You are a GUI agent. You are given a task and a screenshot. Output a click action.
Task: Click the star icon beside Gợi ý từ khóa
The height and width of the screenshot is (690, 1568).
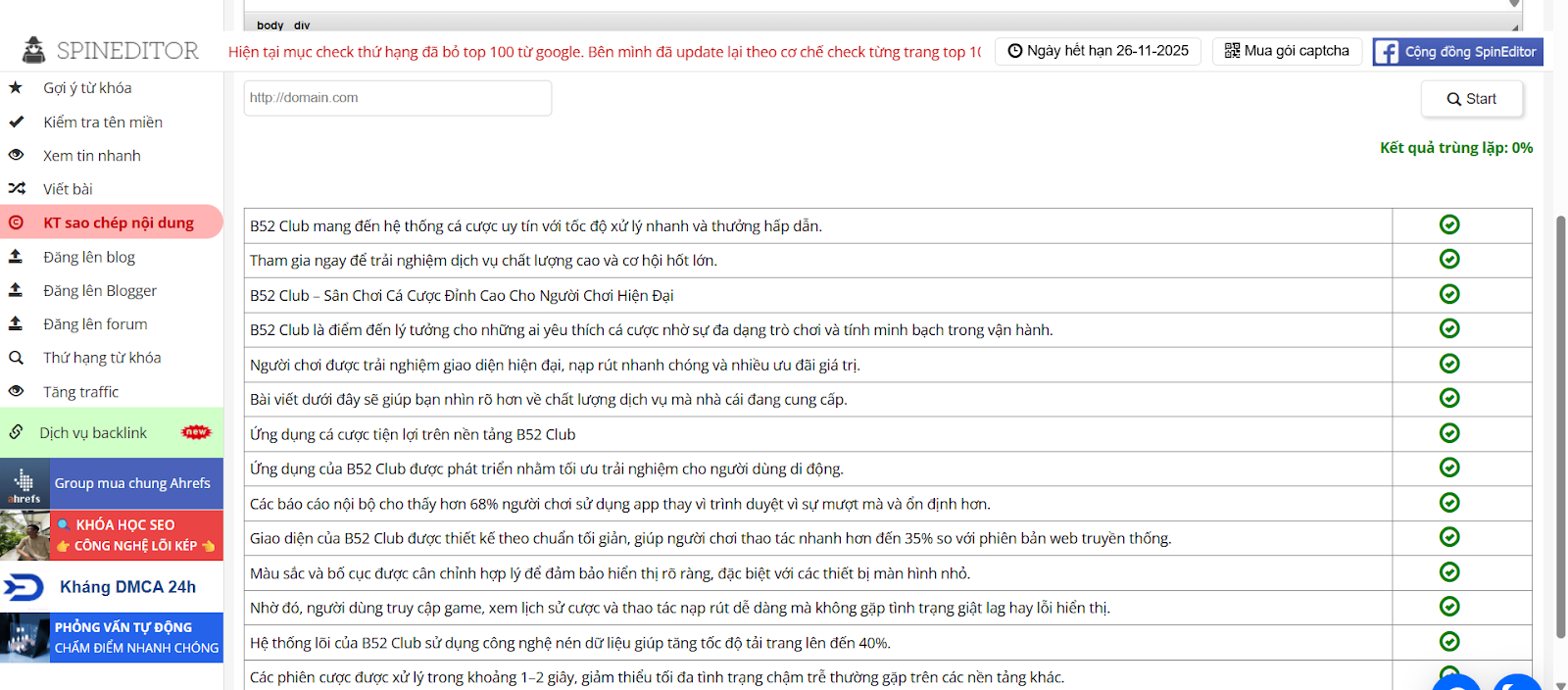[x=16, y=87]
